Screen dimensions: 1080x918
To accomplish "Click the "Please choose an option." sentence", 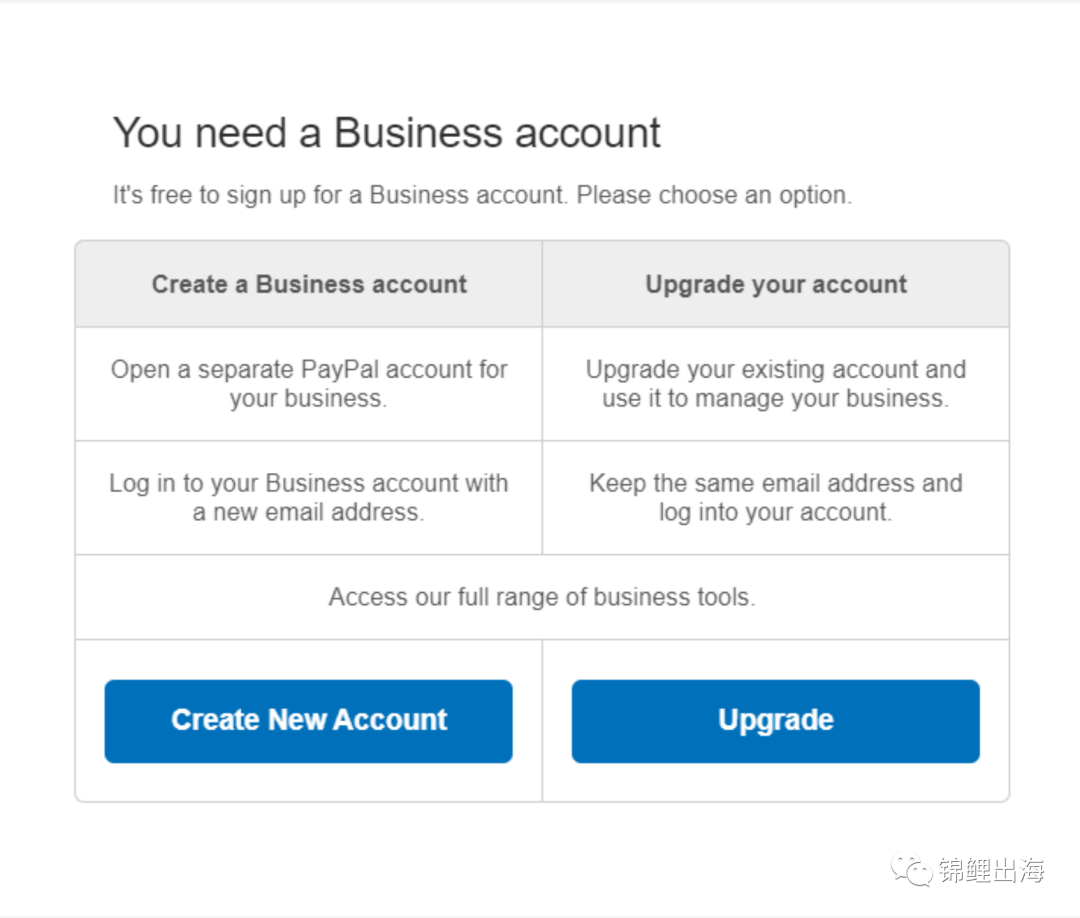I will 714,195.
